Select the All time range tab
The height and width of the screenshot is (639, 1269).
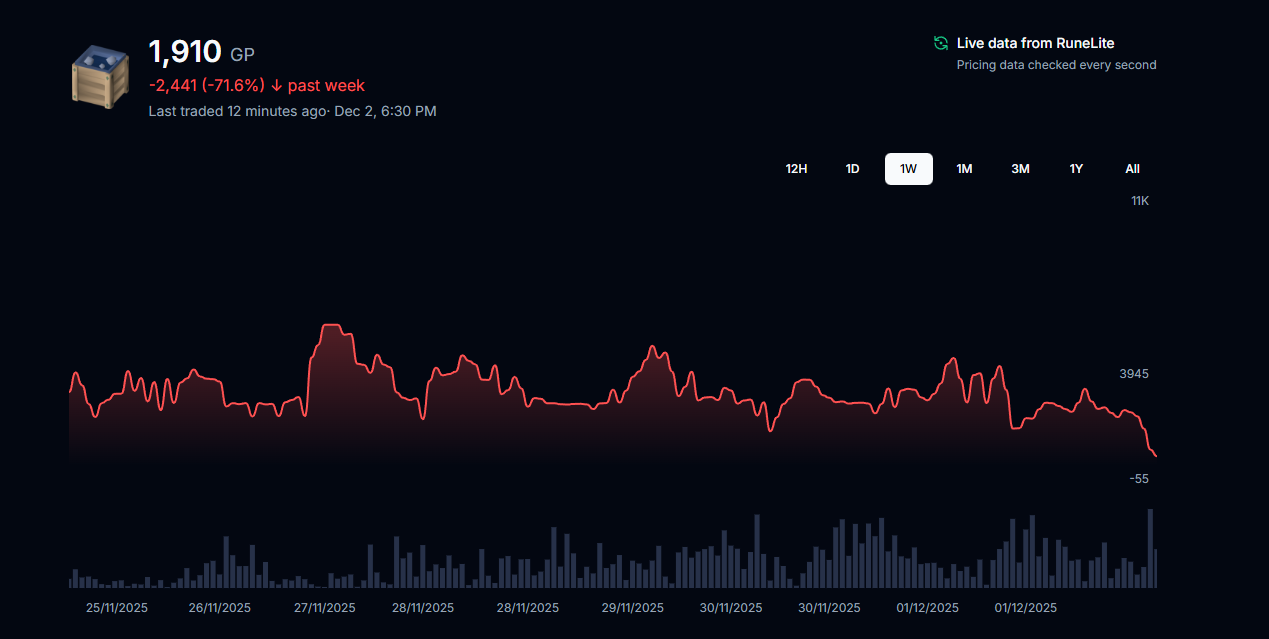point(1132,169)
